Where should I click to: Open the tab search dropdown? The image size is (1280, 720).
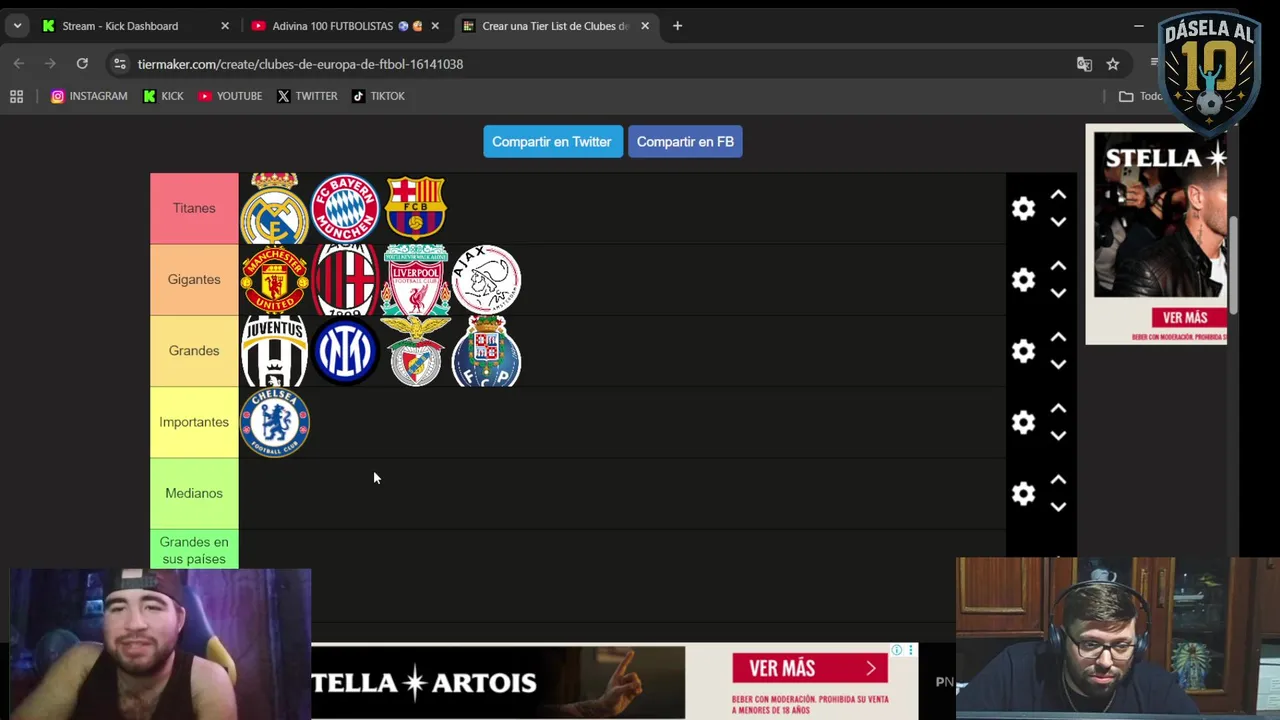point(17,26)
